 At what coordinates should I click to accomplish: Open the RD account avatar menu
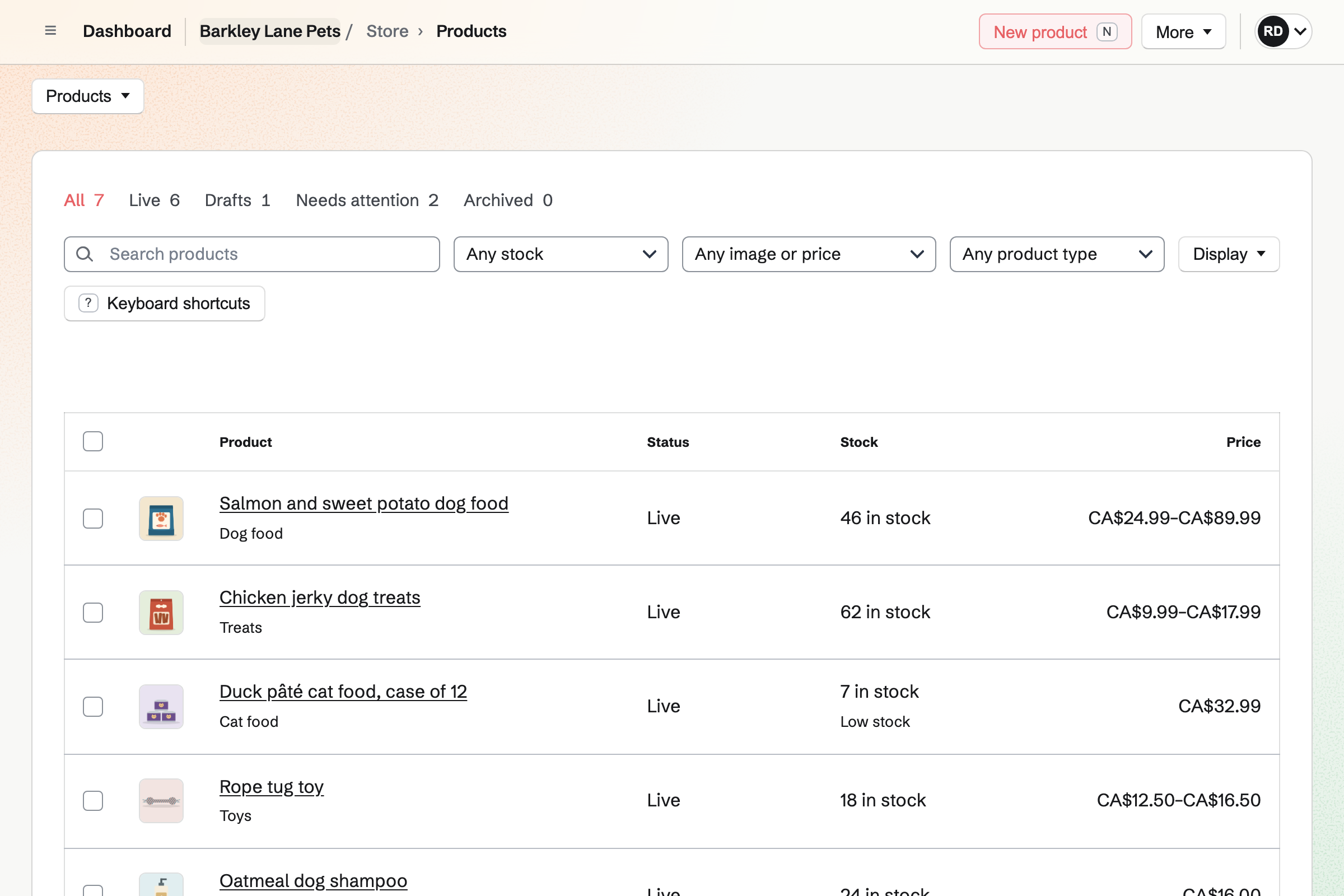pos(1283,31)
